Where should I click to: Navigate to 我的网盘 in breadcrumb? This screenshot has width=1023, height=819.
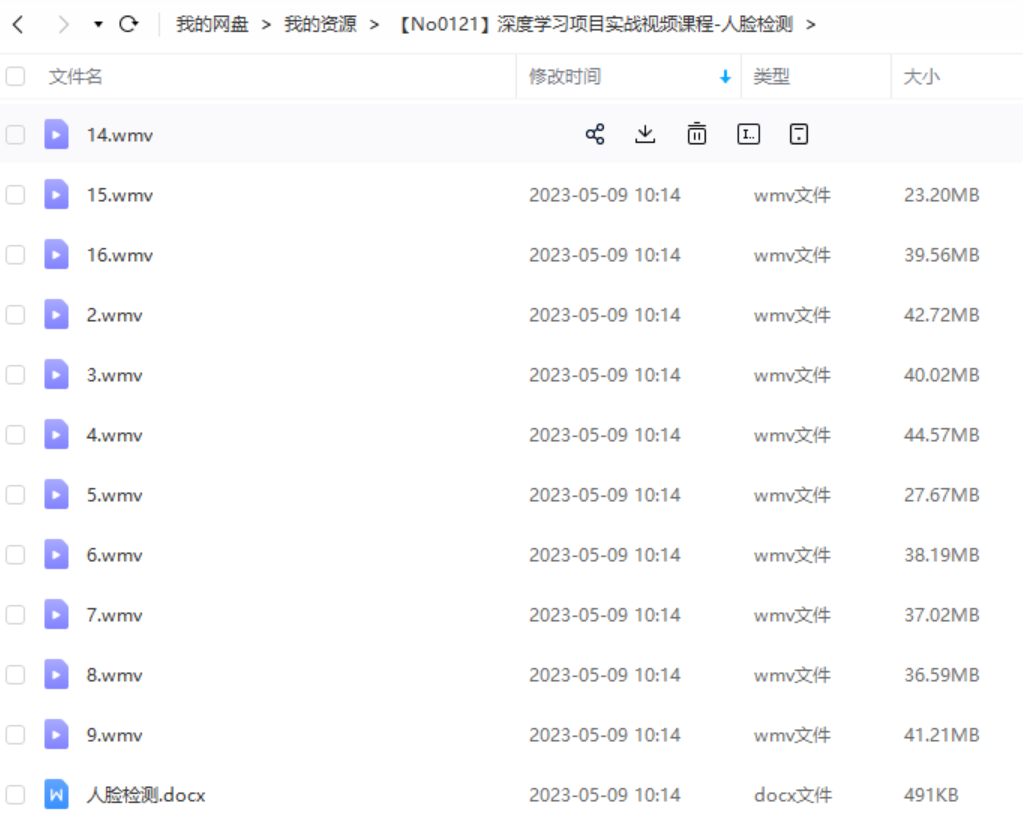click(212, 24)
